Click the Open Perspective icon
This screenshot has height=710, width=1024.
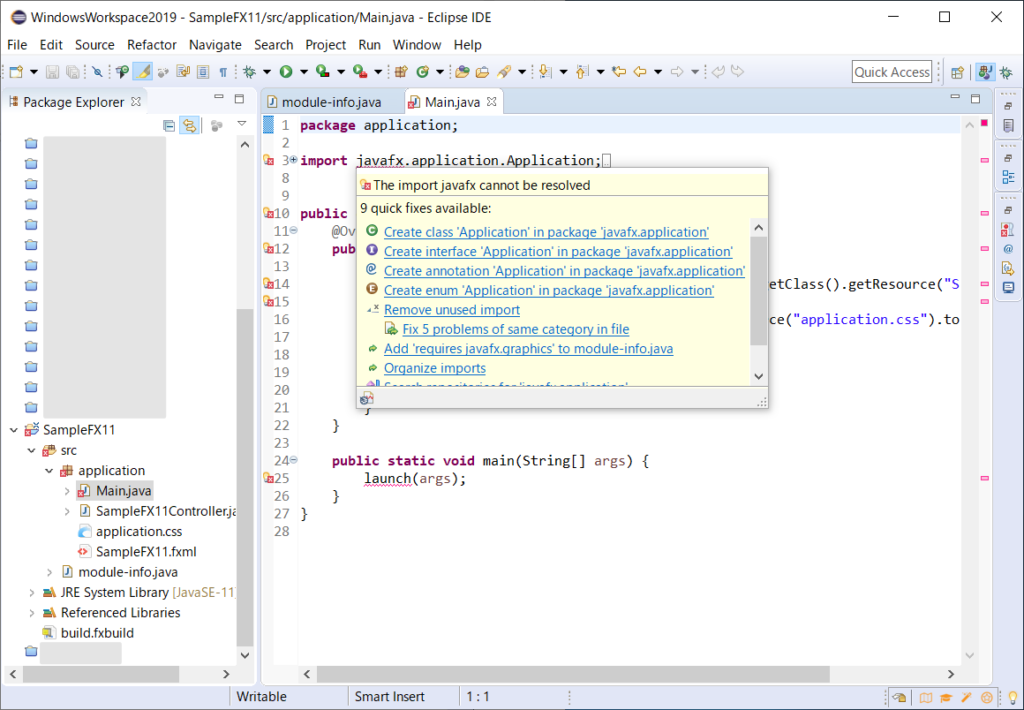pos(956,73)
